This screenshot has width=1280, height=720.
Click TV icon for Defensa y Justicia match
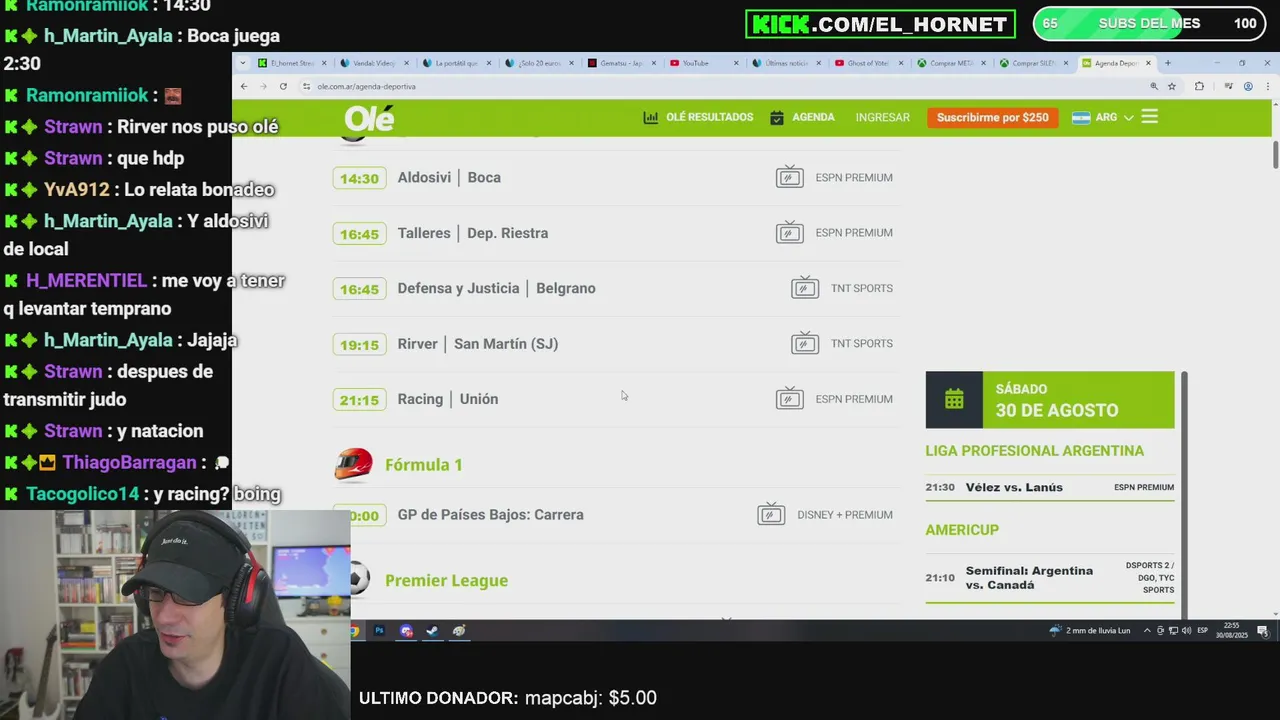(x=805, y=288)
